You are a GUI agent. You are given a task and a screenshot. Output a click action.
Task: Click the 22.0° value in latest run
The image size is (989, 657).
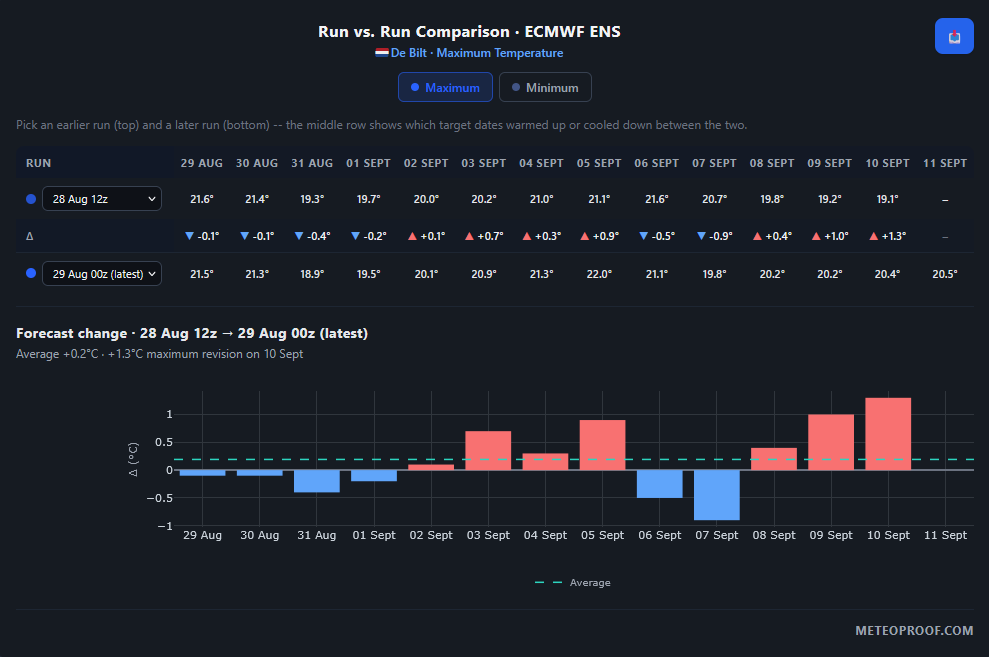pyautogui.click(x=599, y=274)
